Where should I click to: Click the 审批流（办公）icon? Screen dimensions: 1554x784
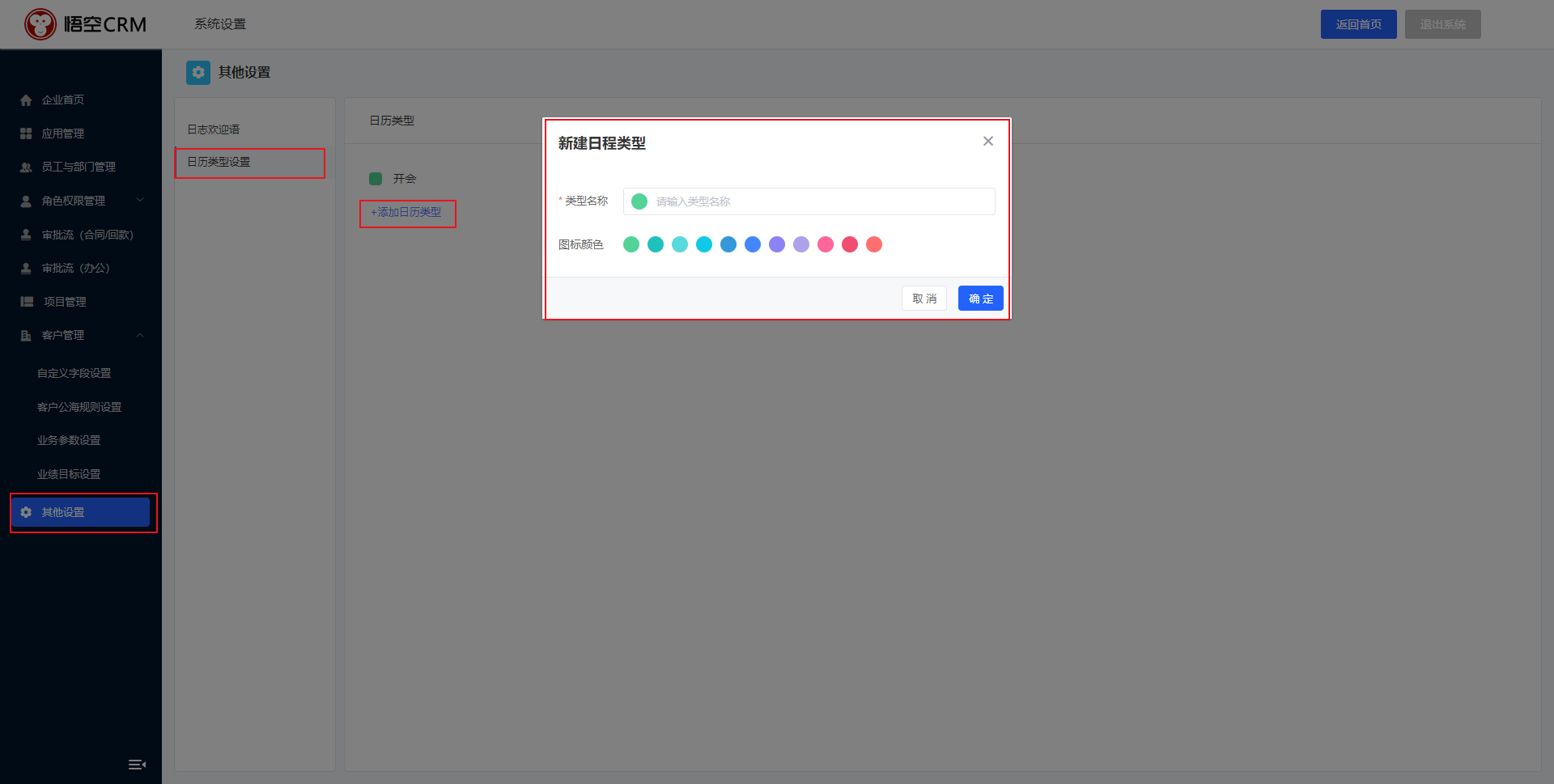pyautogui.click(x=26, y=269)
